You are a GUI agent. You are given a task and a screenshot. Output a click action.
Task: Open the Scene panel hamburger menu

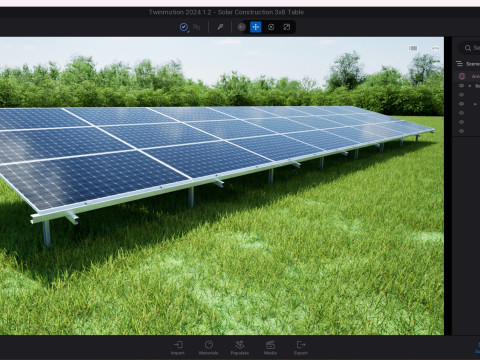(x=459, y=64)
